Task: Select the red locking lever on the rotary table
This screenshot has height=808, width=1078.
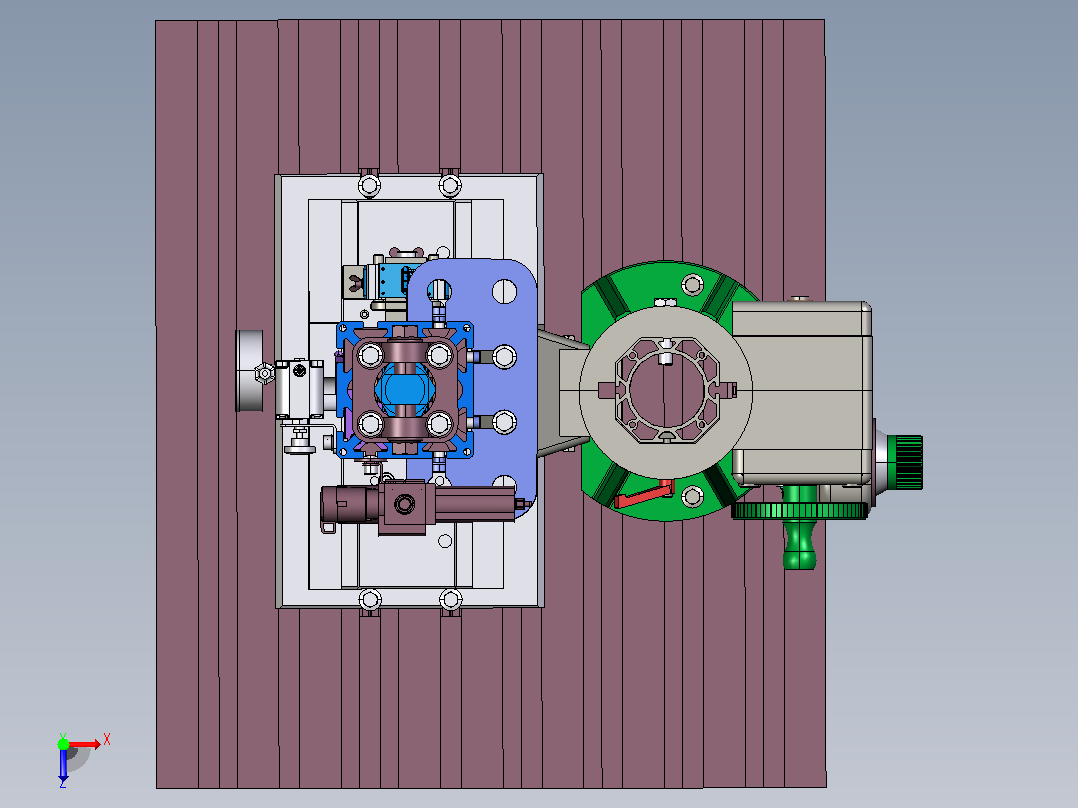Action: 640,495
